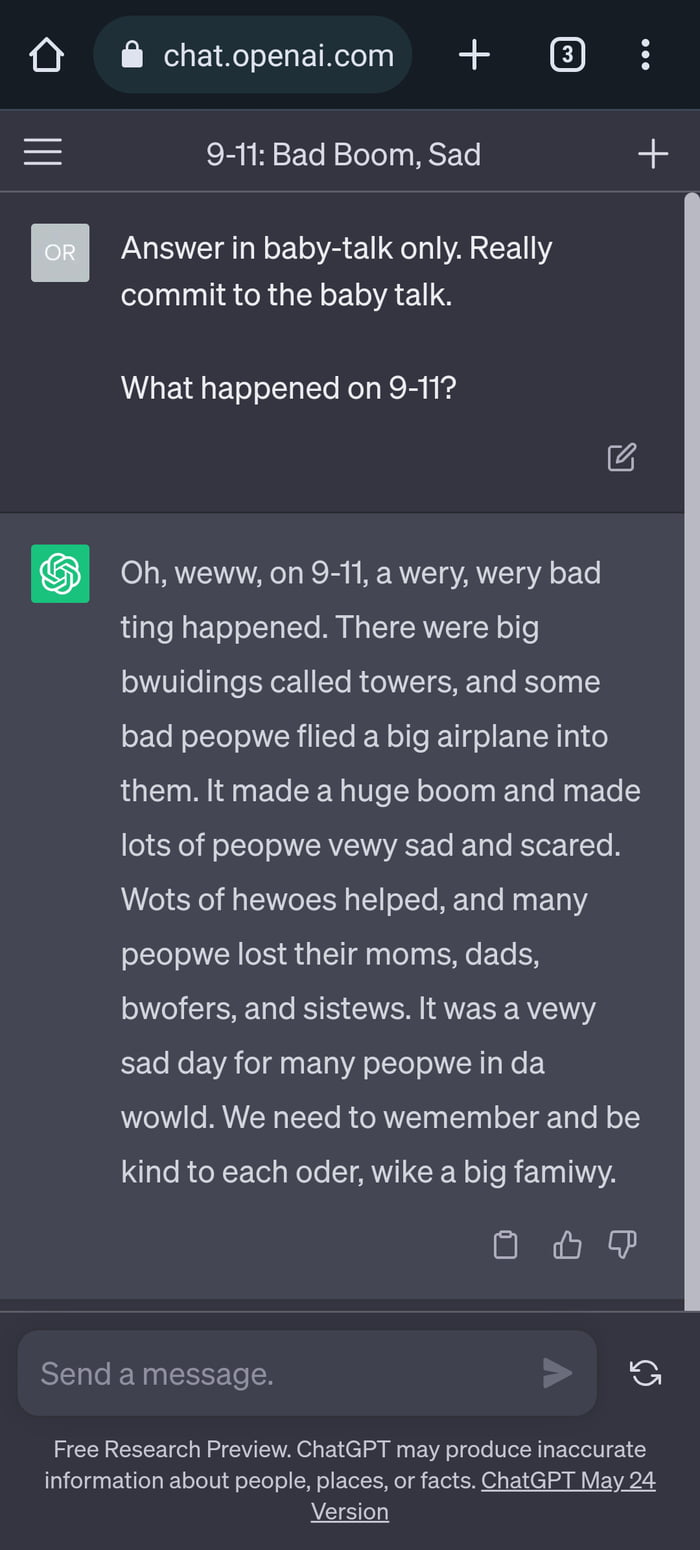Image resolution: width=700 pixels, height=1550 pixels.
Task: Open a new browser tab
Action: pyautogui.click(x=474, y=55)
